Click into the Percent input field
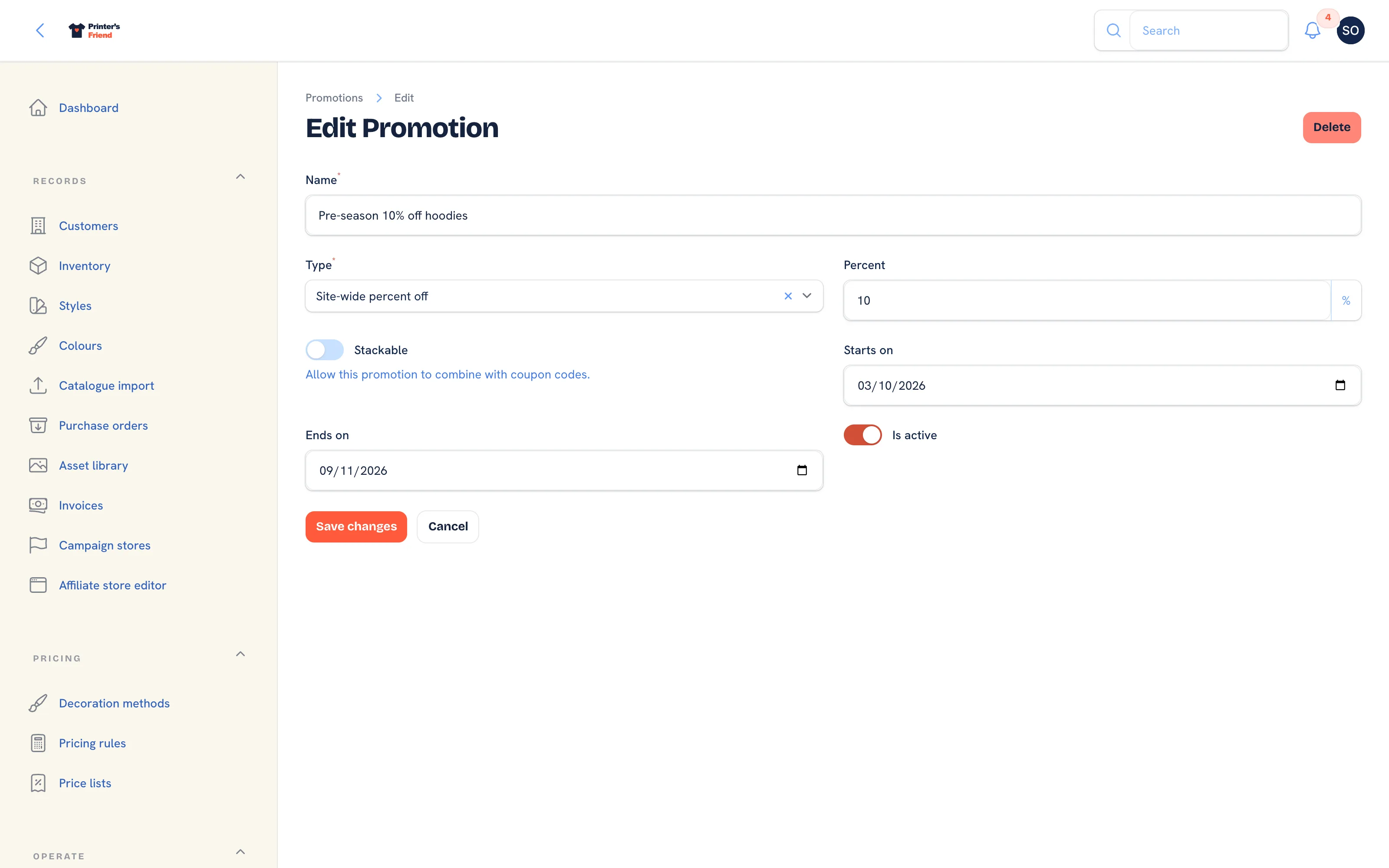The image size is (1389, 868). pos(1087,300)
